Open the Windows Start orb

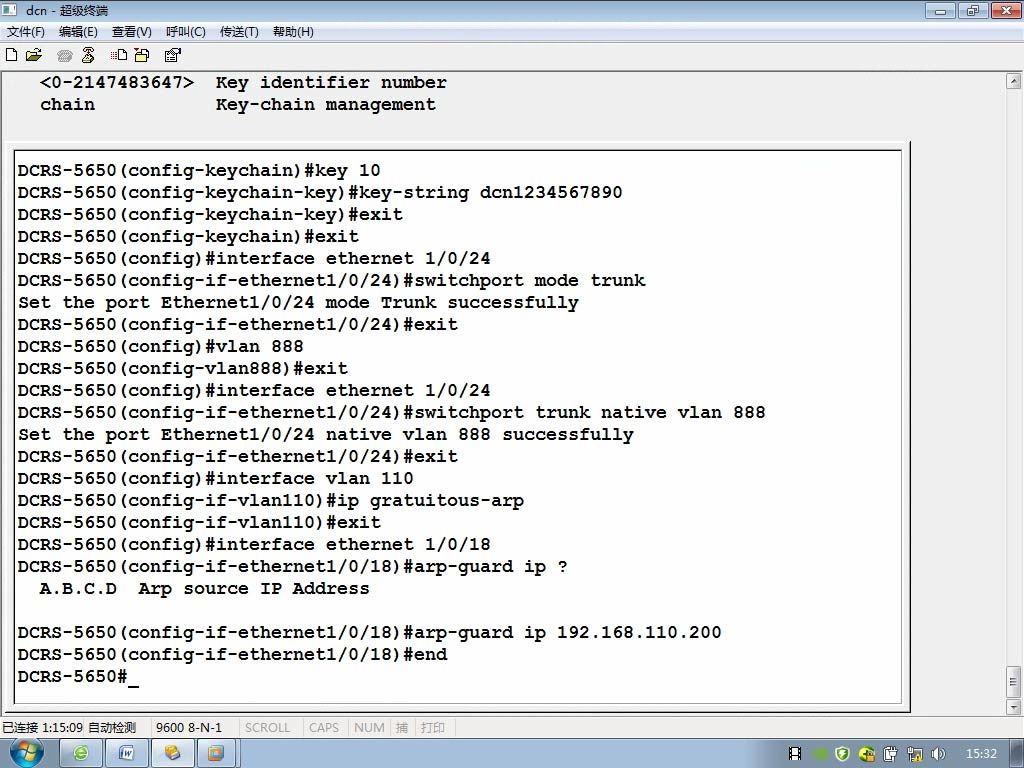click(26, 753)
